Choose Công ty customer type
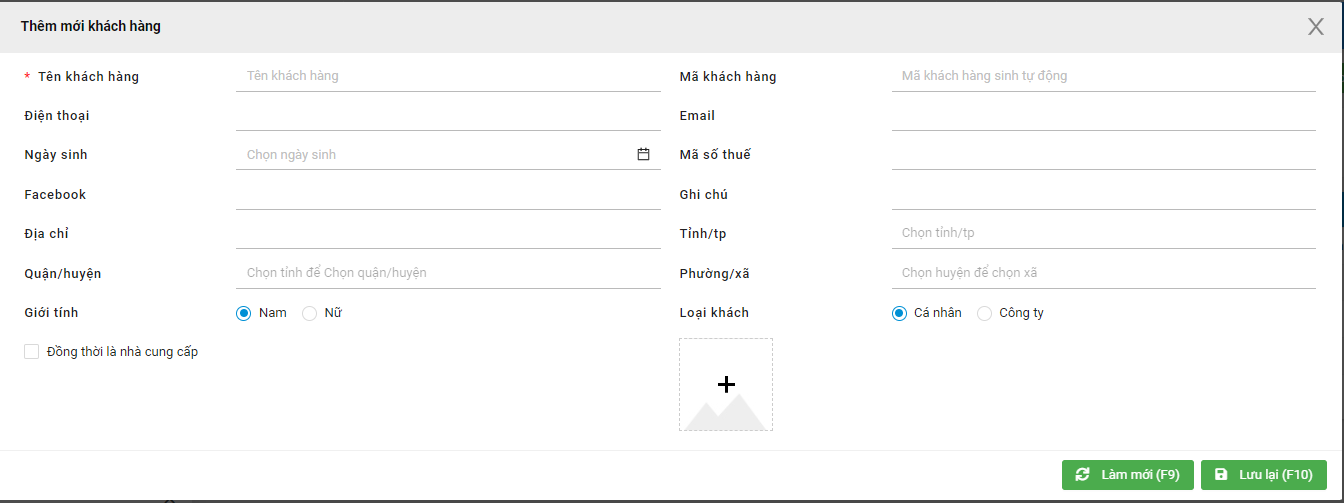Image resolution: width=1344 pixels, height=503 pixels. 984,313
